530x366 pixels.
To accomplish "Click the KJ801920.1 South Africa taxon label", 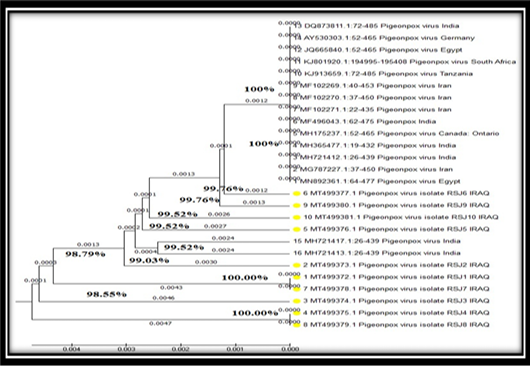I will [x=405, y=62].
